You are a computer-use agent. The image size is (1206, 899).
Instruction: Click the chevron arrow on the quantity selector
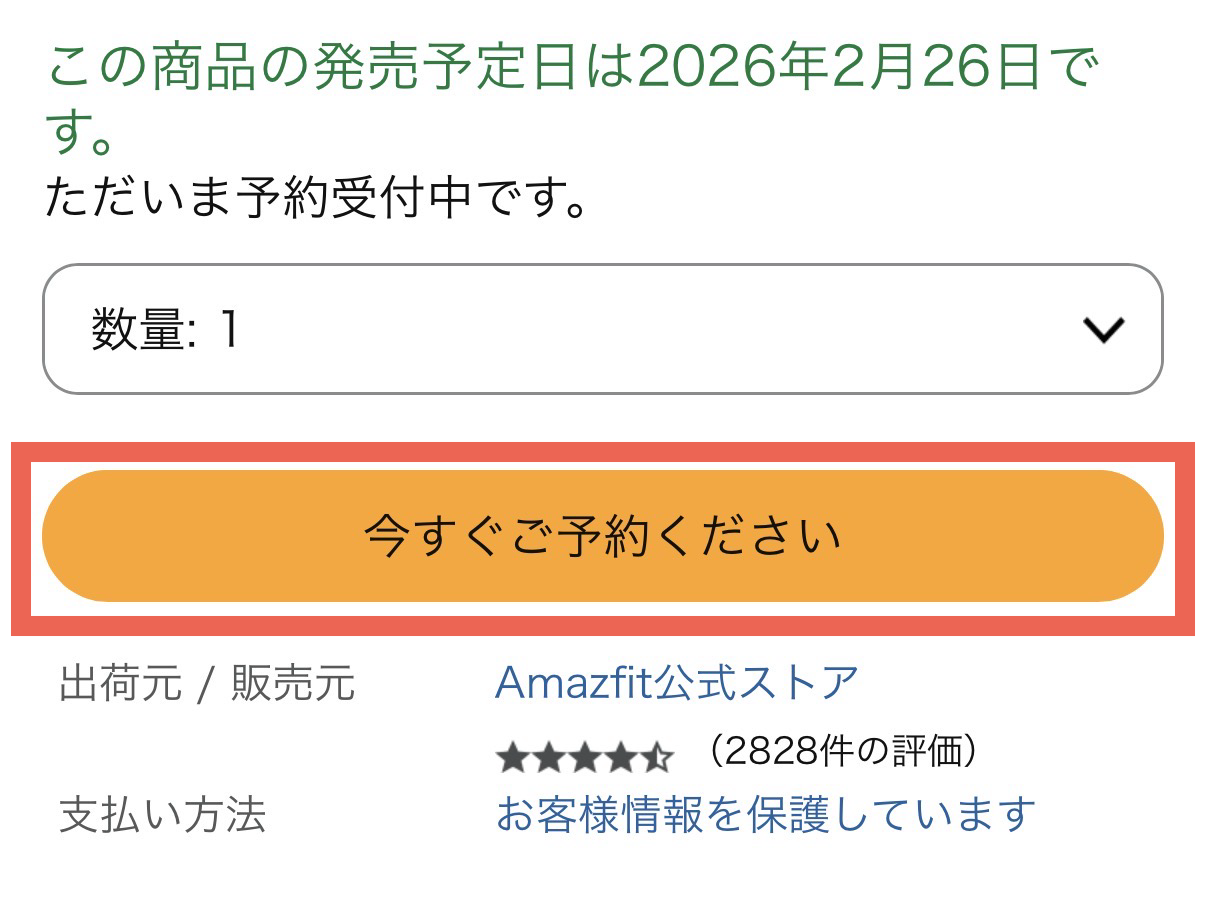(x=1104, y=330)
